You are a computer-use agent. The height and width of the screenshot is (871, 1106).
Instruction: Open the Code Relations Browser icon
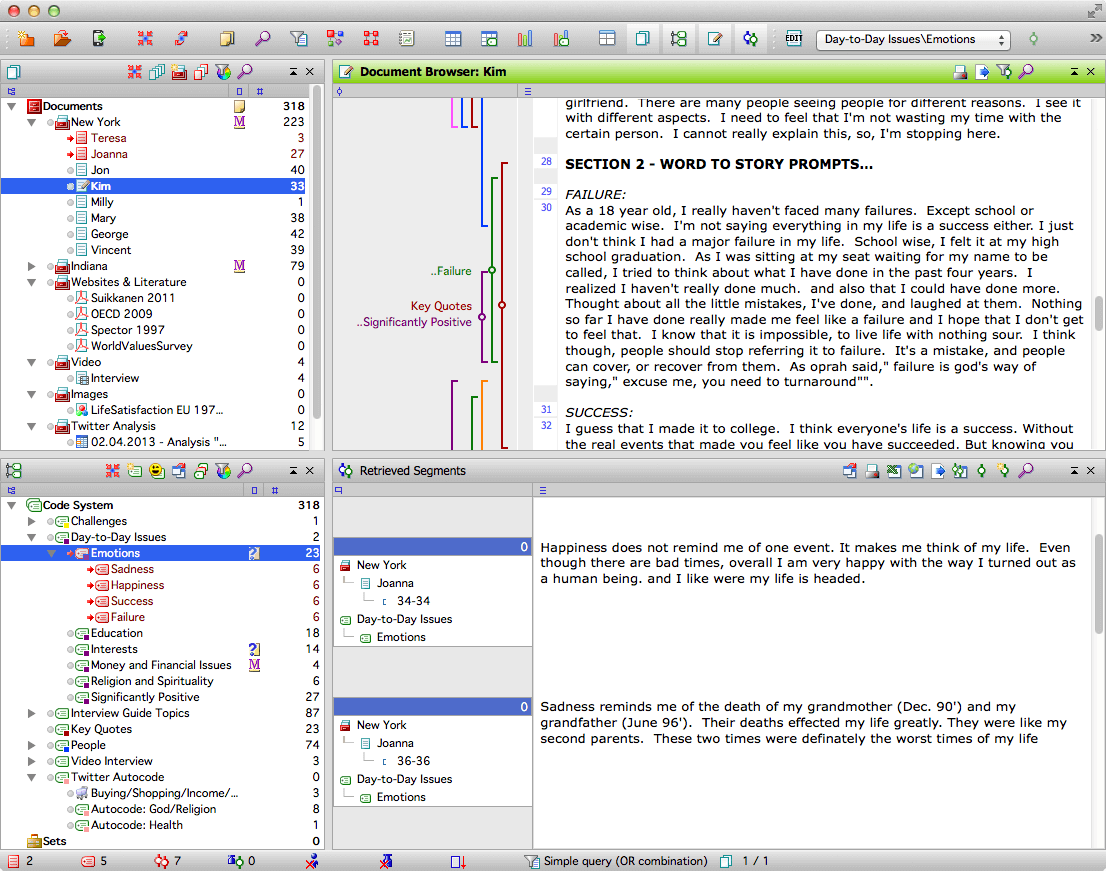coord(371,39)
